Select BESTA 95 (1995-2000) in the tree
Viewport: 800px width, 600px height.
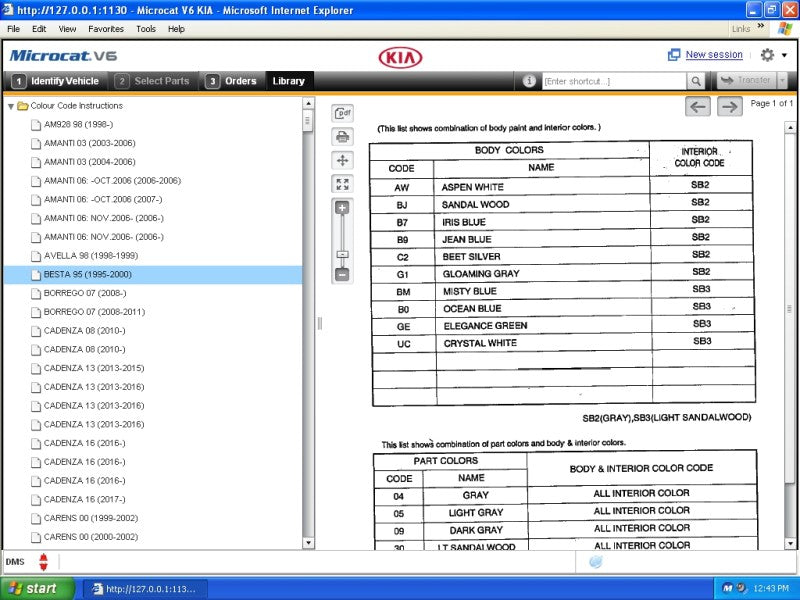(90, 276)
